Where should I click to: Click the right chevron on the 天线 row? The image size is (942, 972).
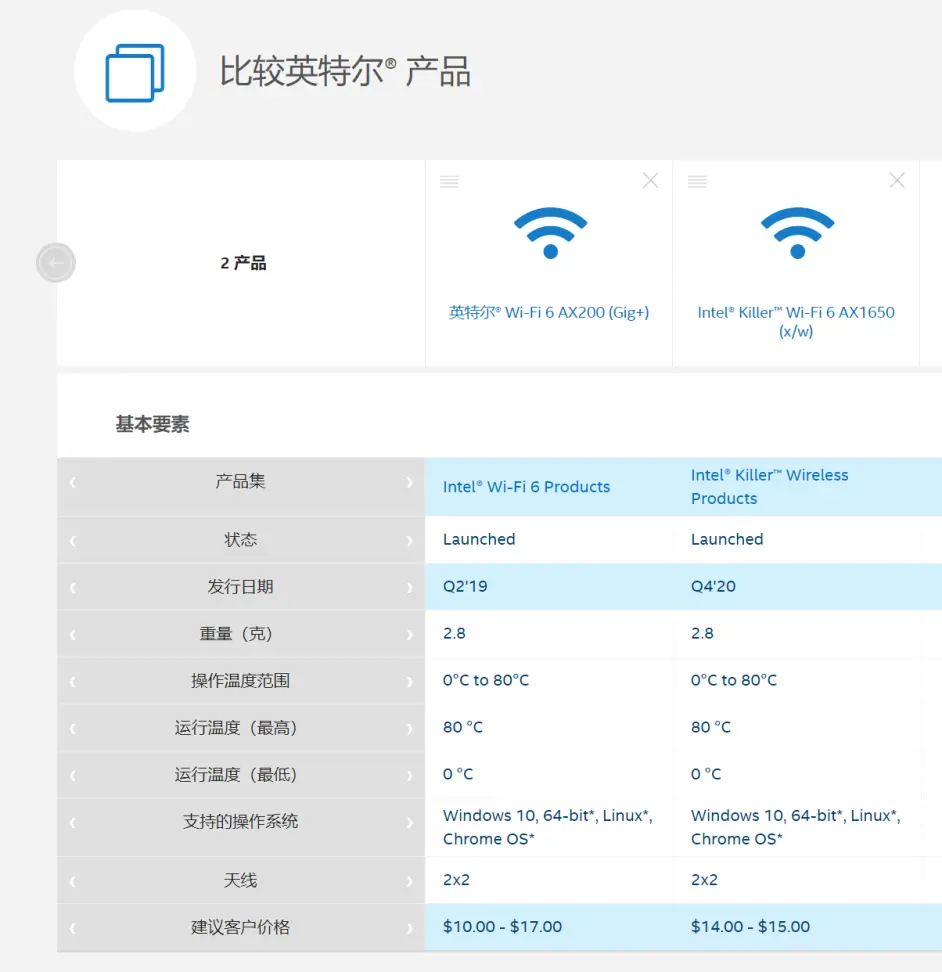pos(409,881)
